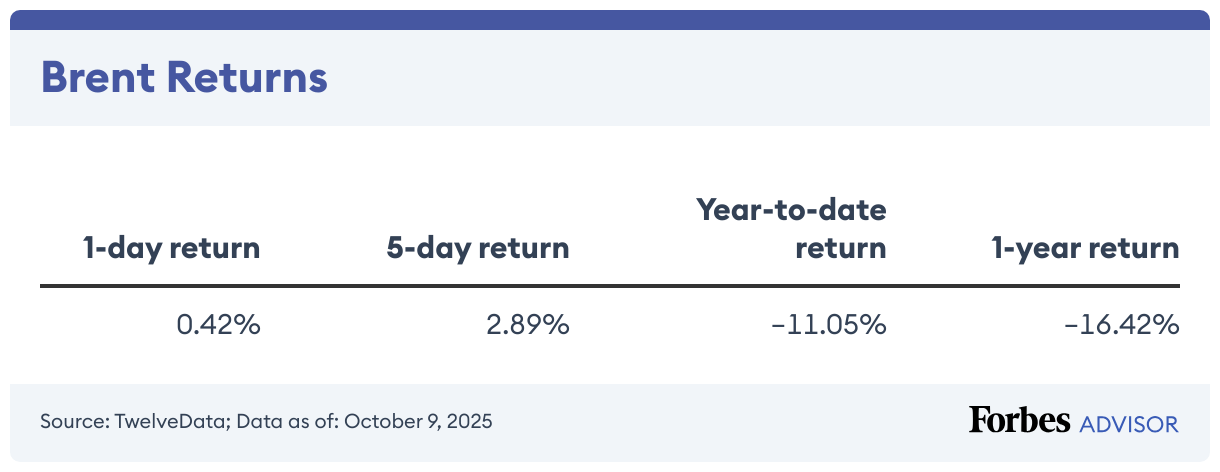Click the table header divider line
This screenshot has height=472, width=1220.
[610, 287]
